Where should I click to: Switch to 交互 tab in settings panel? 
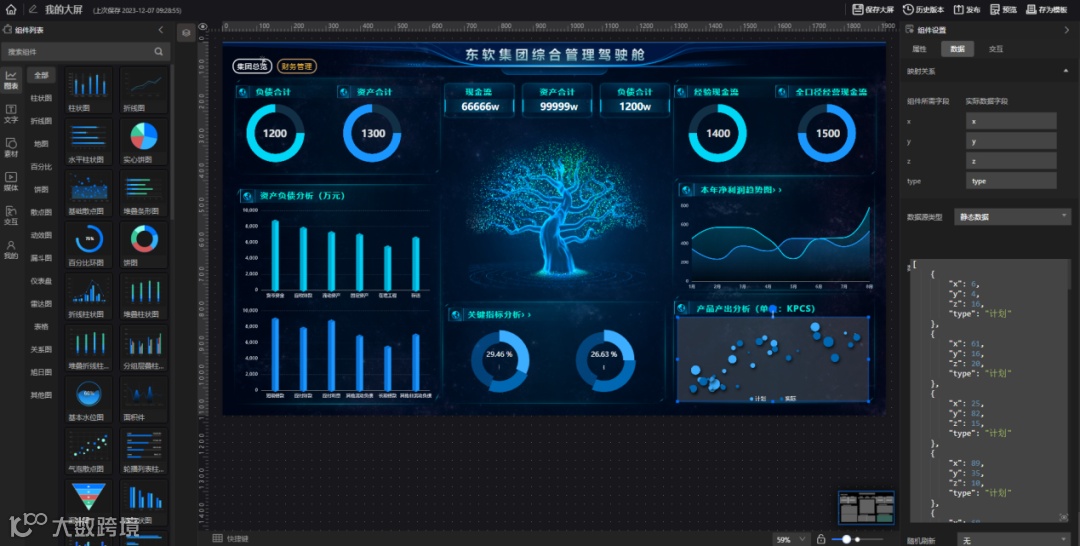click(x=996, y=50)
